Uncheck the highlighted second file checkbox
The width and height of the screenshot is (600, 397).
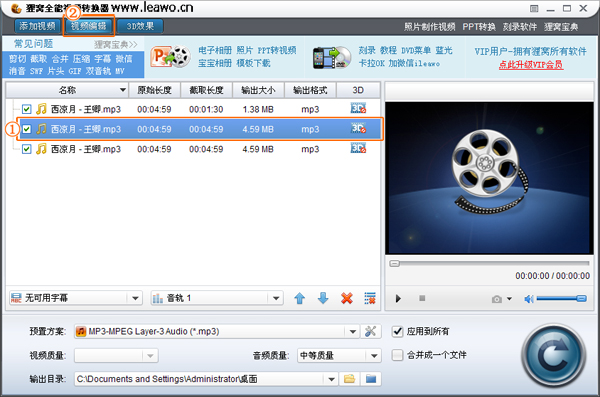pyautogui.click(x=26, y=129)
